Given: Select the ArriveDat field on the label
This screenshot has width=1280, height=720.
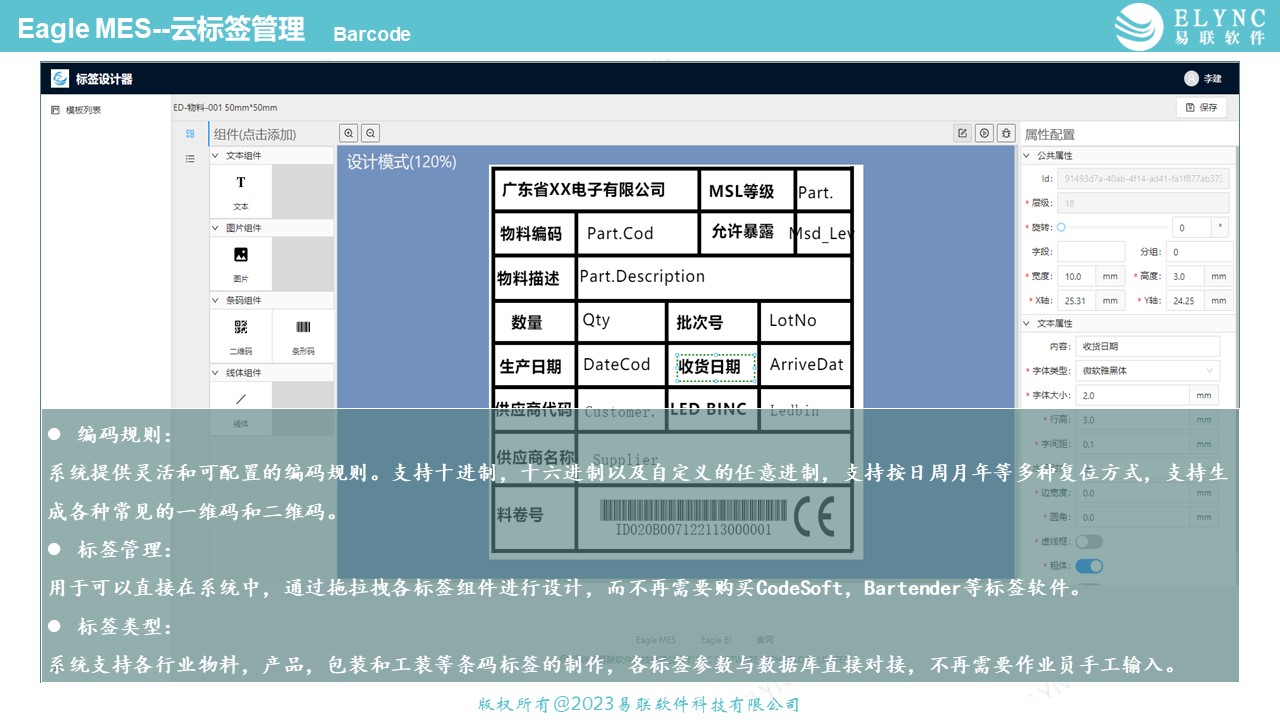Looking at the screenshot, I should pos(807,364).
